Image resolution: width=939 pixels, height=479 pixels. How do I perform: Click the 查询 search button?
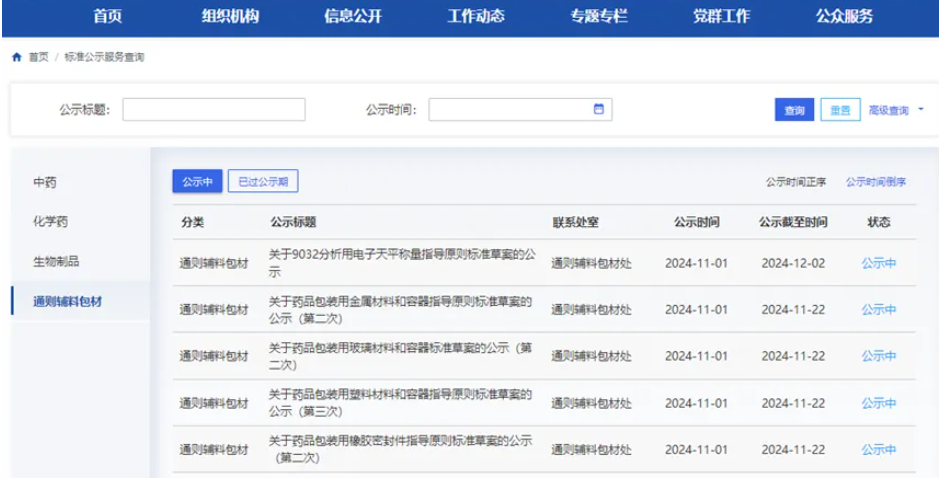(x=794, y=110)
